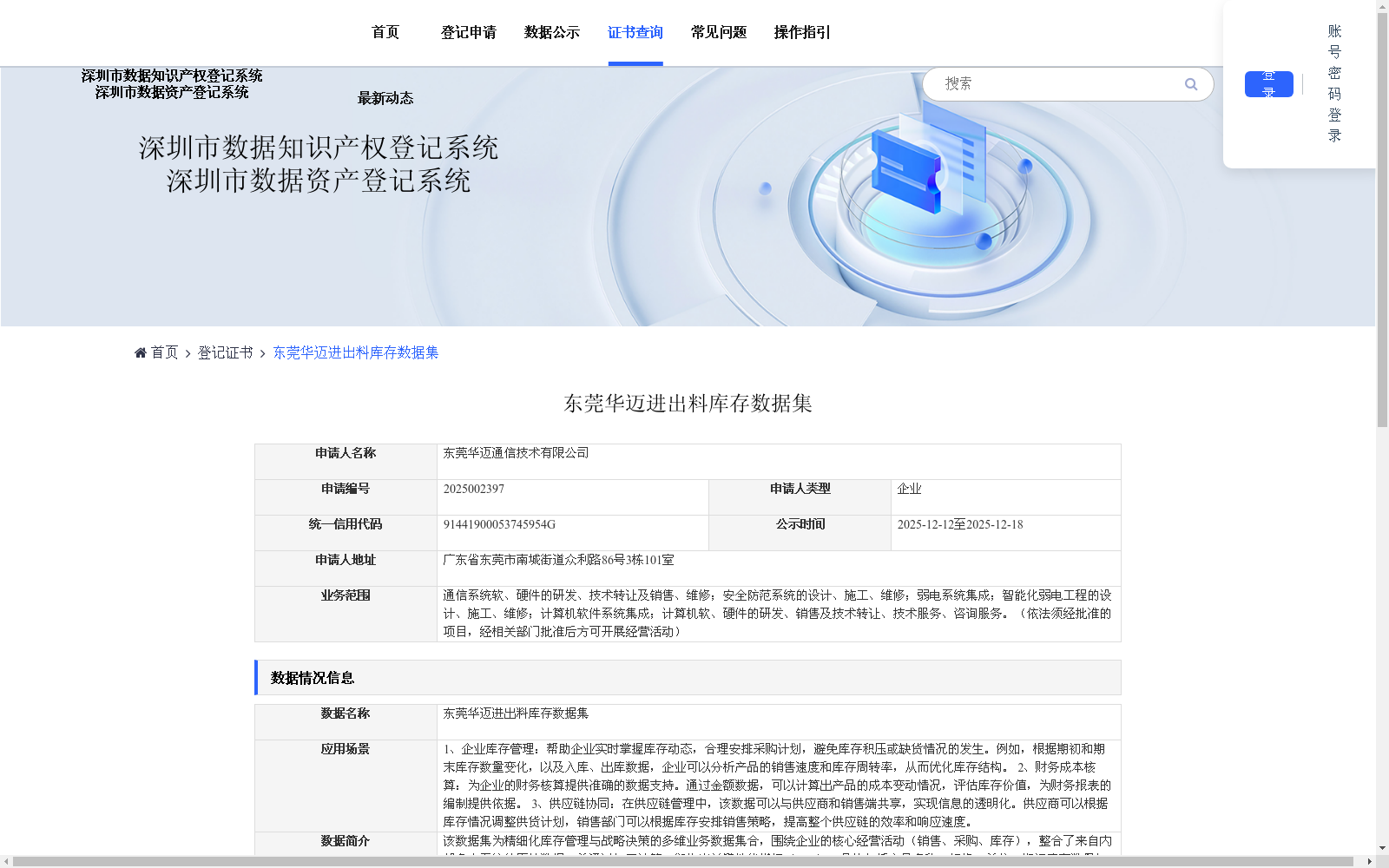Open the 常见问题 navigation tab
Viewport: 1389px width, 868px height.
(719, 32)
